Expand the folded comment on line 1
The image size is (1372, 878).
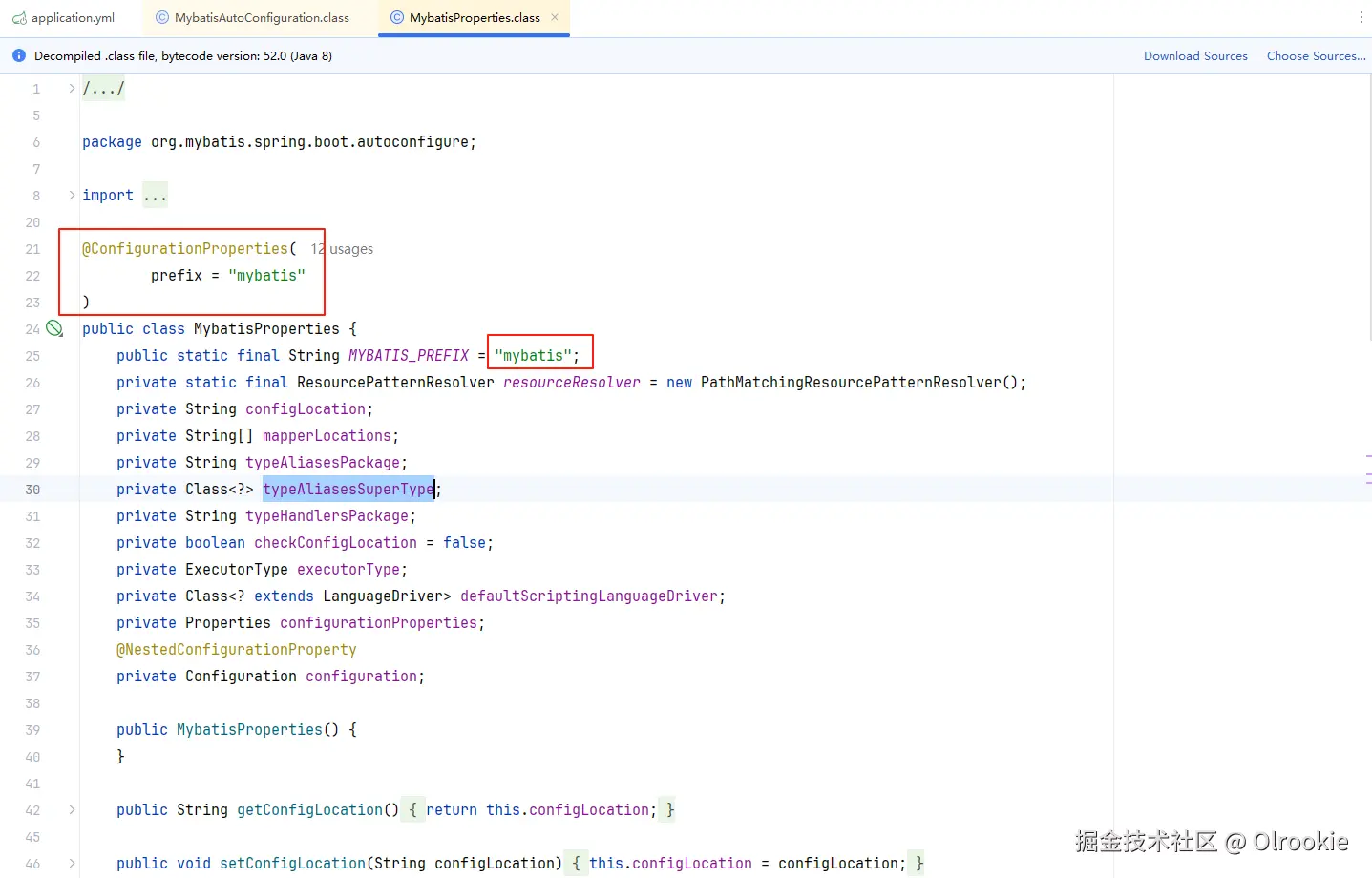[72, 89]
